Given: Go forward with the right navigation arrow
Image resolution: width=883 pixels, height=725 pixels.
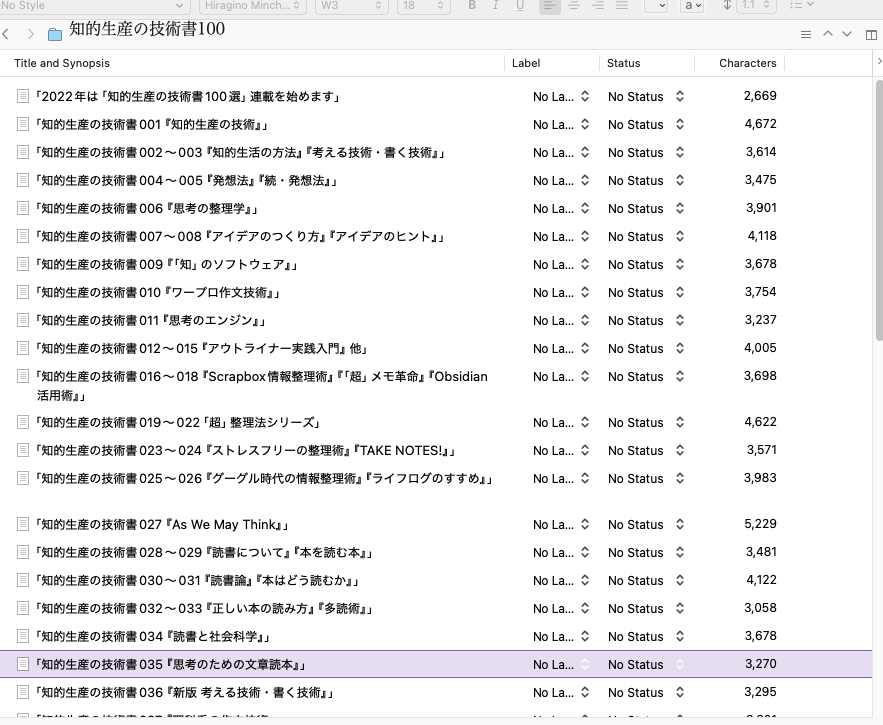Looking at the screenshot, I should tap(30, 34).
